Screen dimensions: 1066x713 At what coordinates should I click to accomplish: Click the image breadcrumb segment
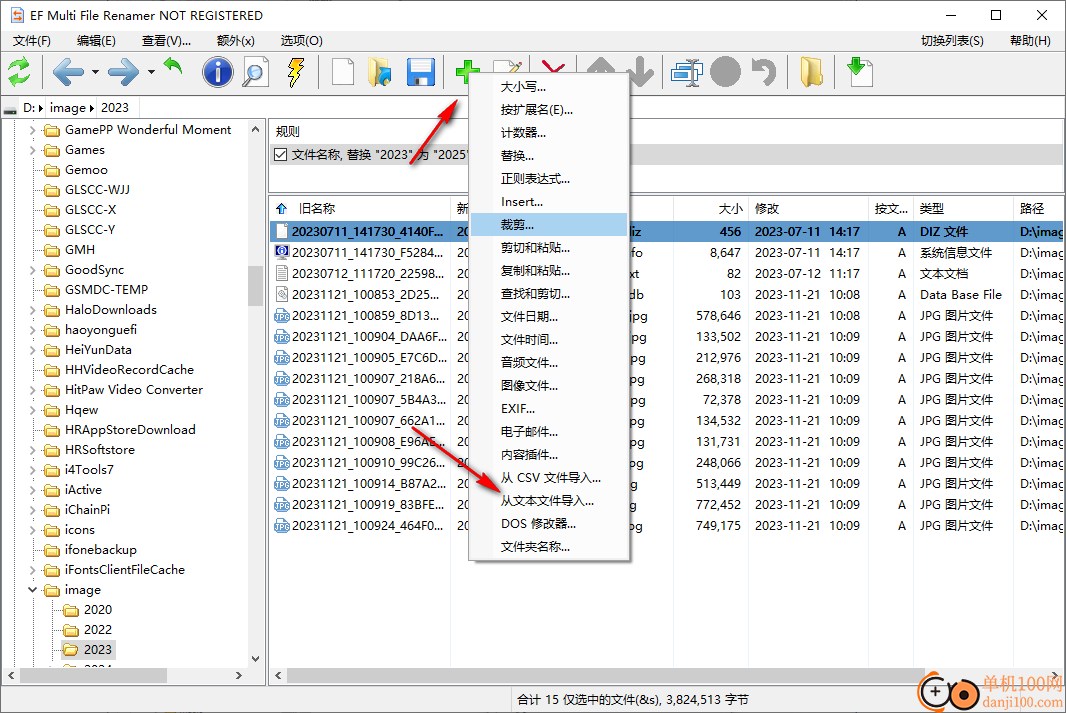[68, 108]
